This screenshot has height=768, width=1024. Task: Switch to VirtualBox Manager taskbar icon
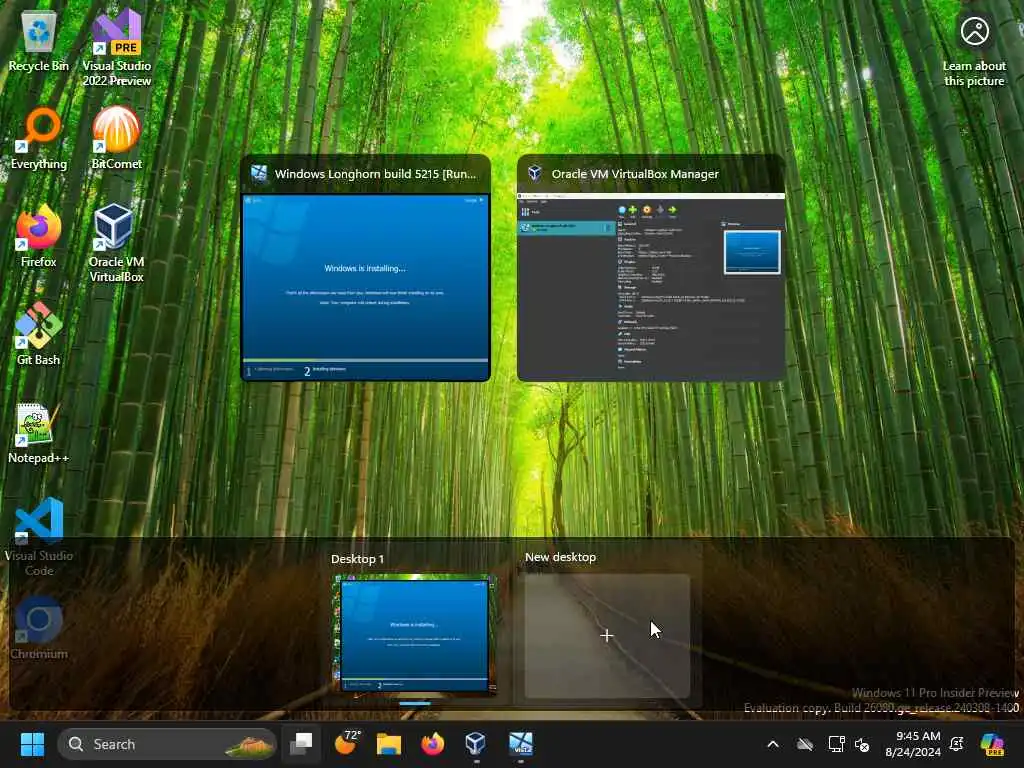[475, 744]
